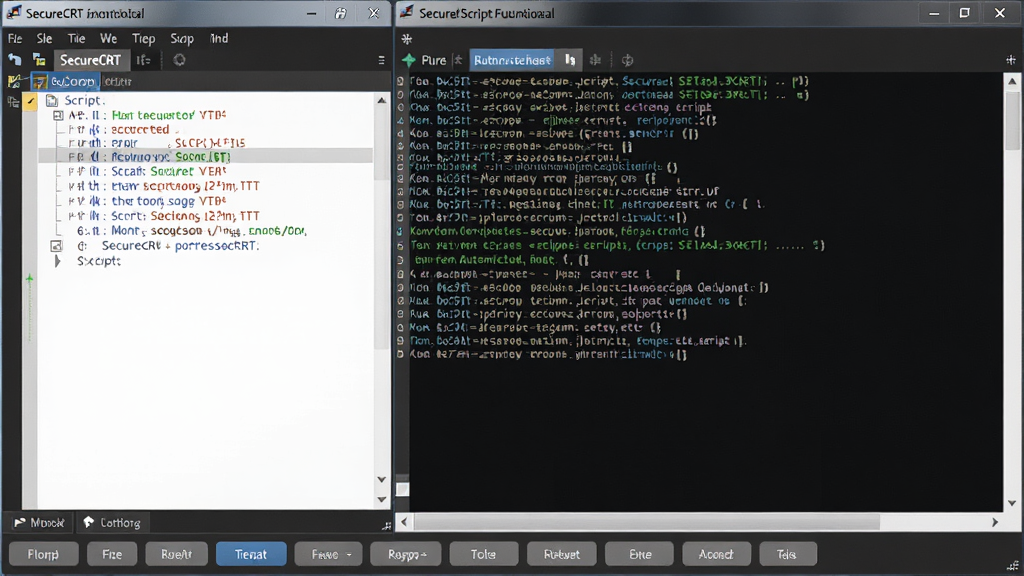Open the 'We' menu in menu bar
Image resolution: width=1024 pixels, height=576 pixels.
click(108, 39)
